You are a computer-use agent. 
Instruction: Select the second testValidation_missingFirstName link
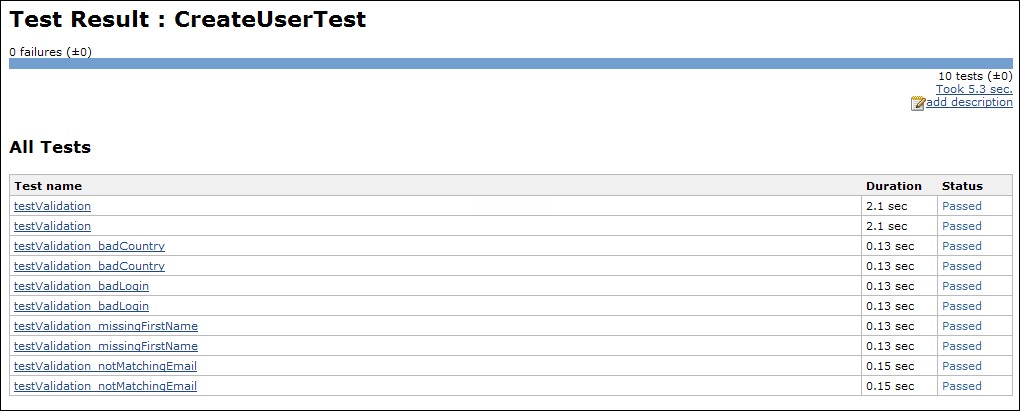[106, 346]
